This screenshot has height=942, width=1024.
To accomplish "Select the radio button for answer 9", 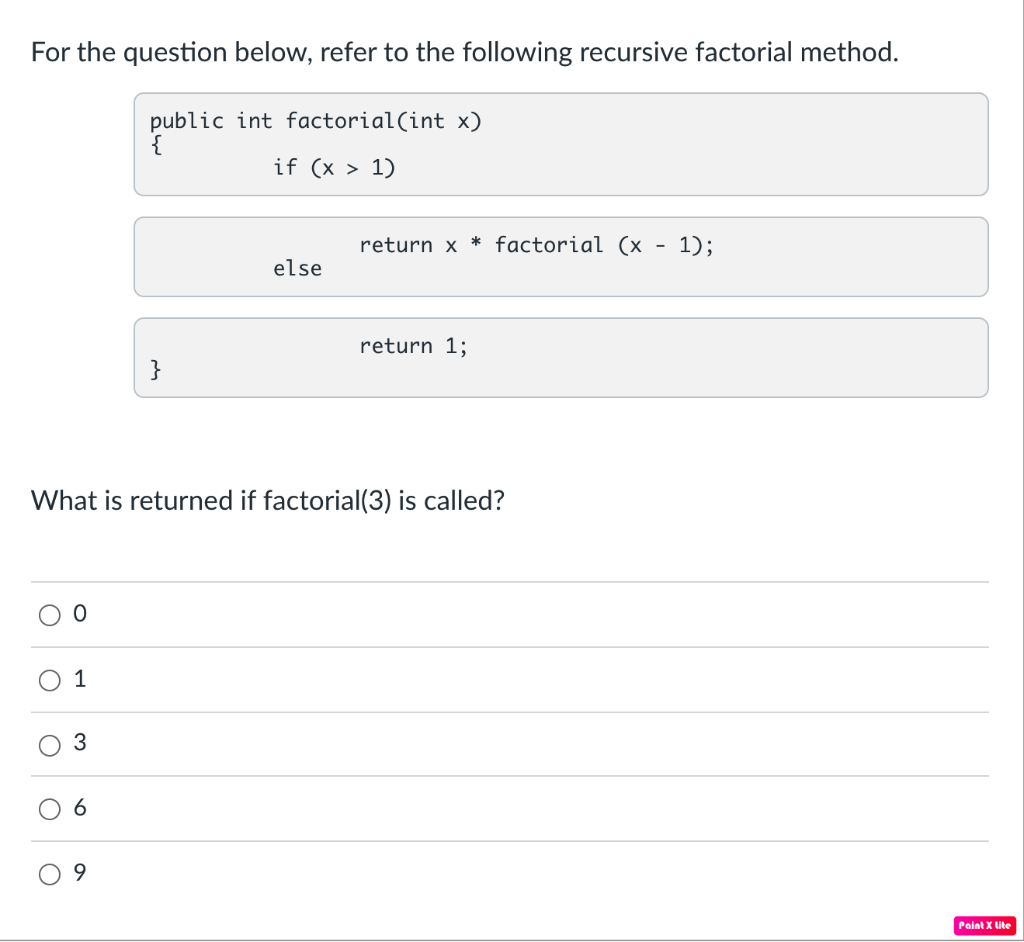I will coord(50,874).
